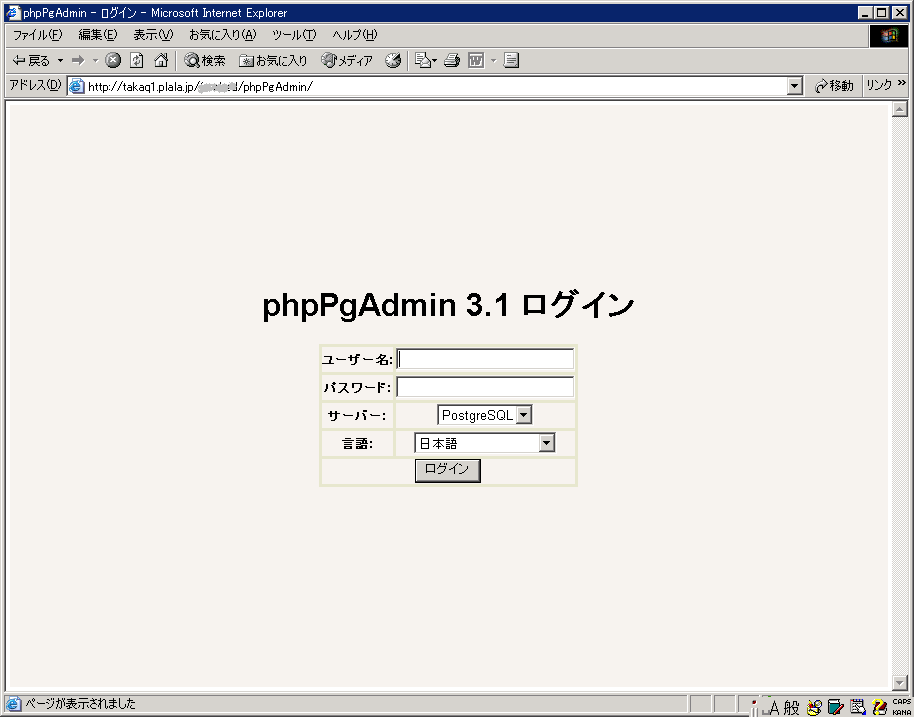Image resolution: width=914 pixels, height=717 pixels.
Task: Click the scrollbar up arrow
Action: click(x=899, y=109)
